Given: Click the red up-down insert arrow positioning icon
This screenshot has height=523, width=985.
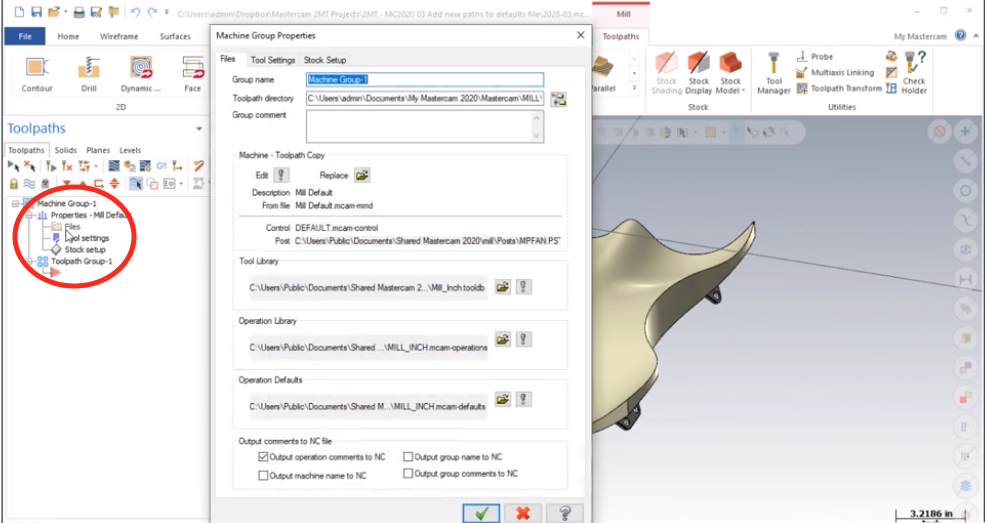Looking at the screenshot, I should [114, 183].
